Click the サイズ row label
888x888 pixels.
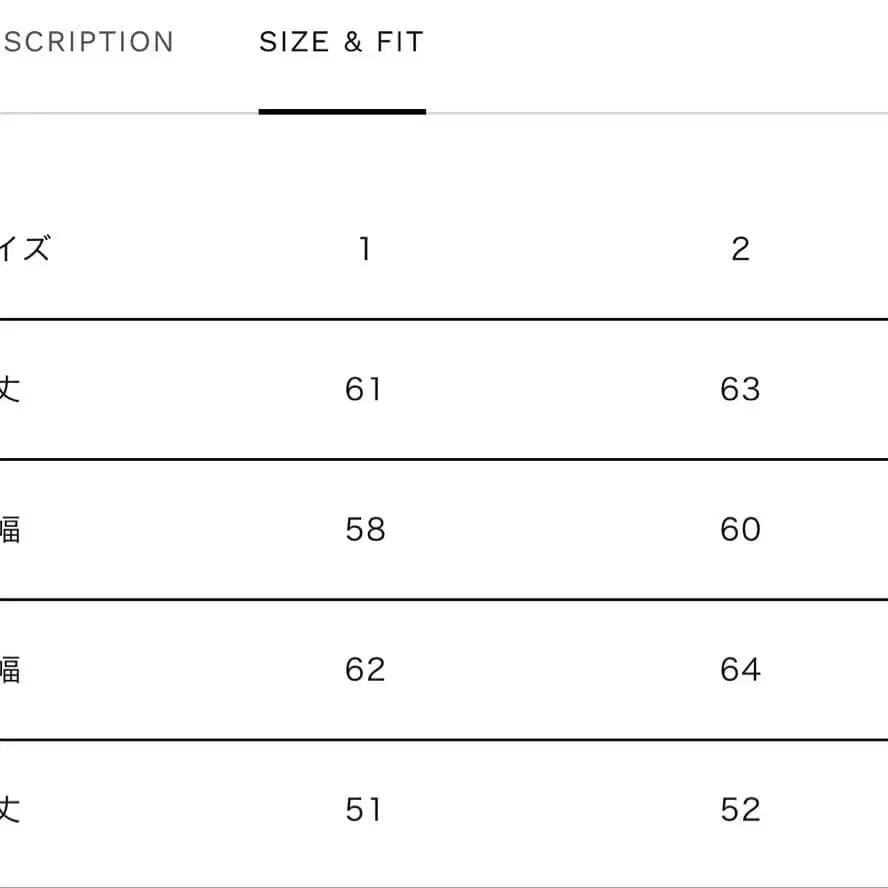tap(24, 249)
